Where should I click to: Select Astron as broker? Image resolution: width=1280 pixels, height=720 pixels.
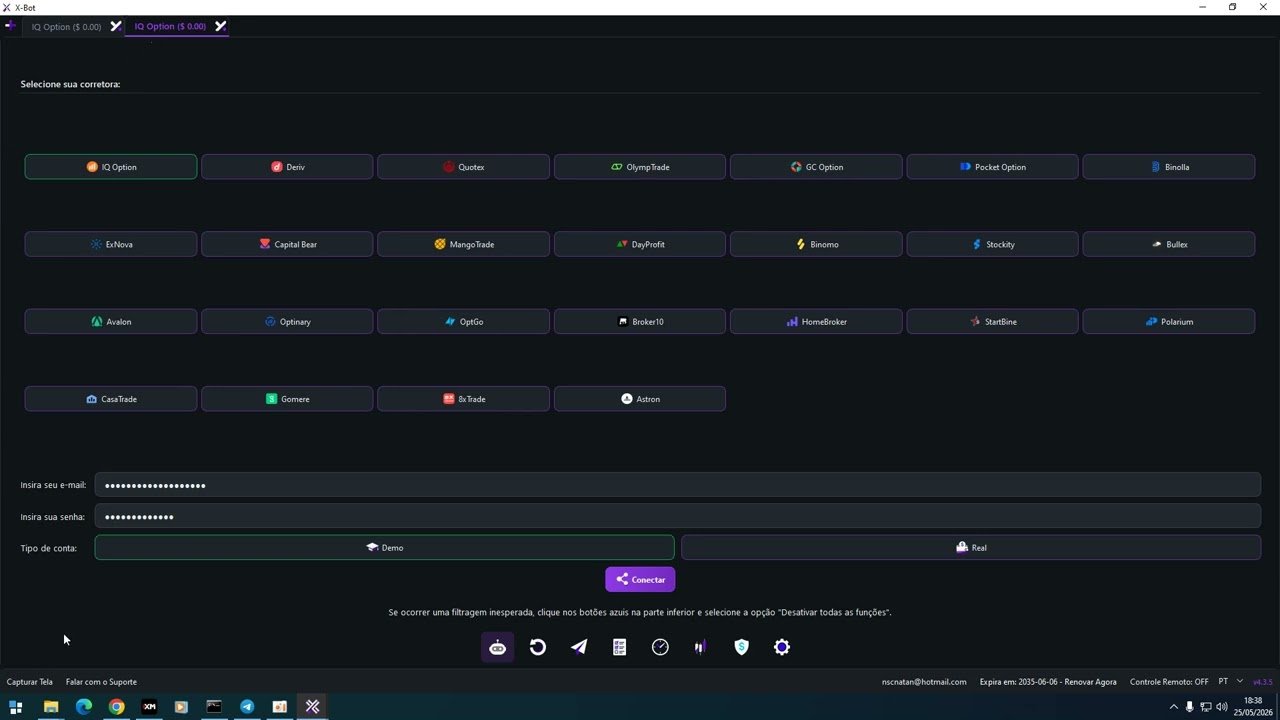(x=640, y=399)
